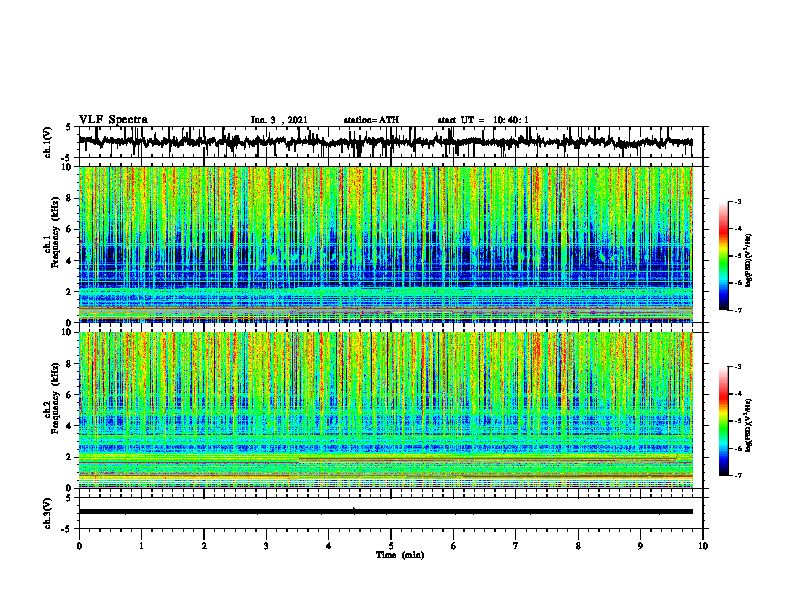Click time axis tick label "8"
This screenshot has height=612, width=792.
tap(578, 546)
